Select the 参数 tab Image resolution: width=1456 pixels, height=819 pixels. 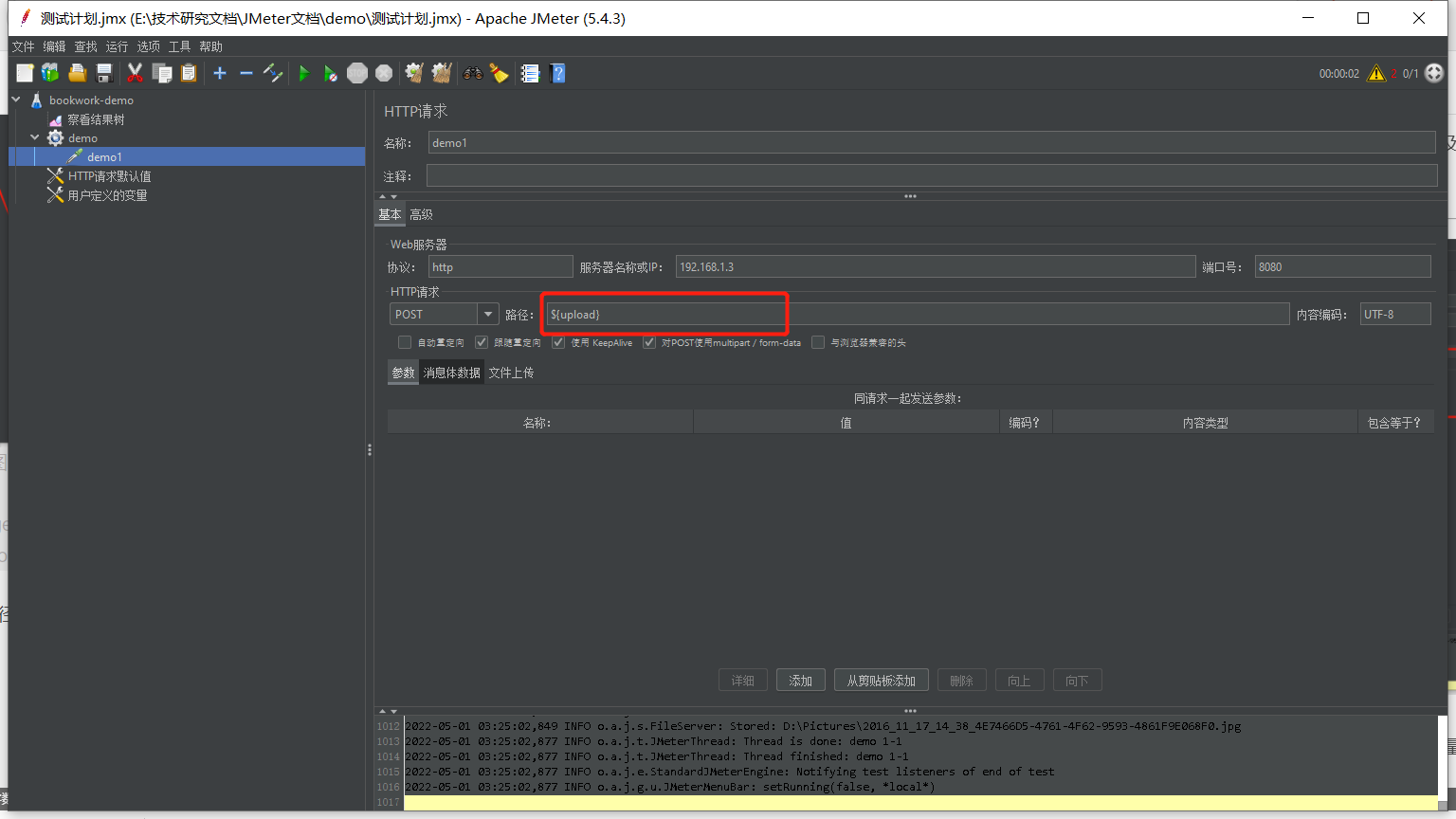403,373
